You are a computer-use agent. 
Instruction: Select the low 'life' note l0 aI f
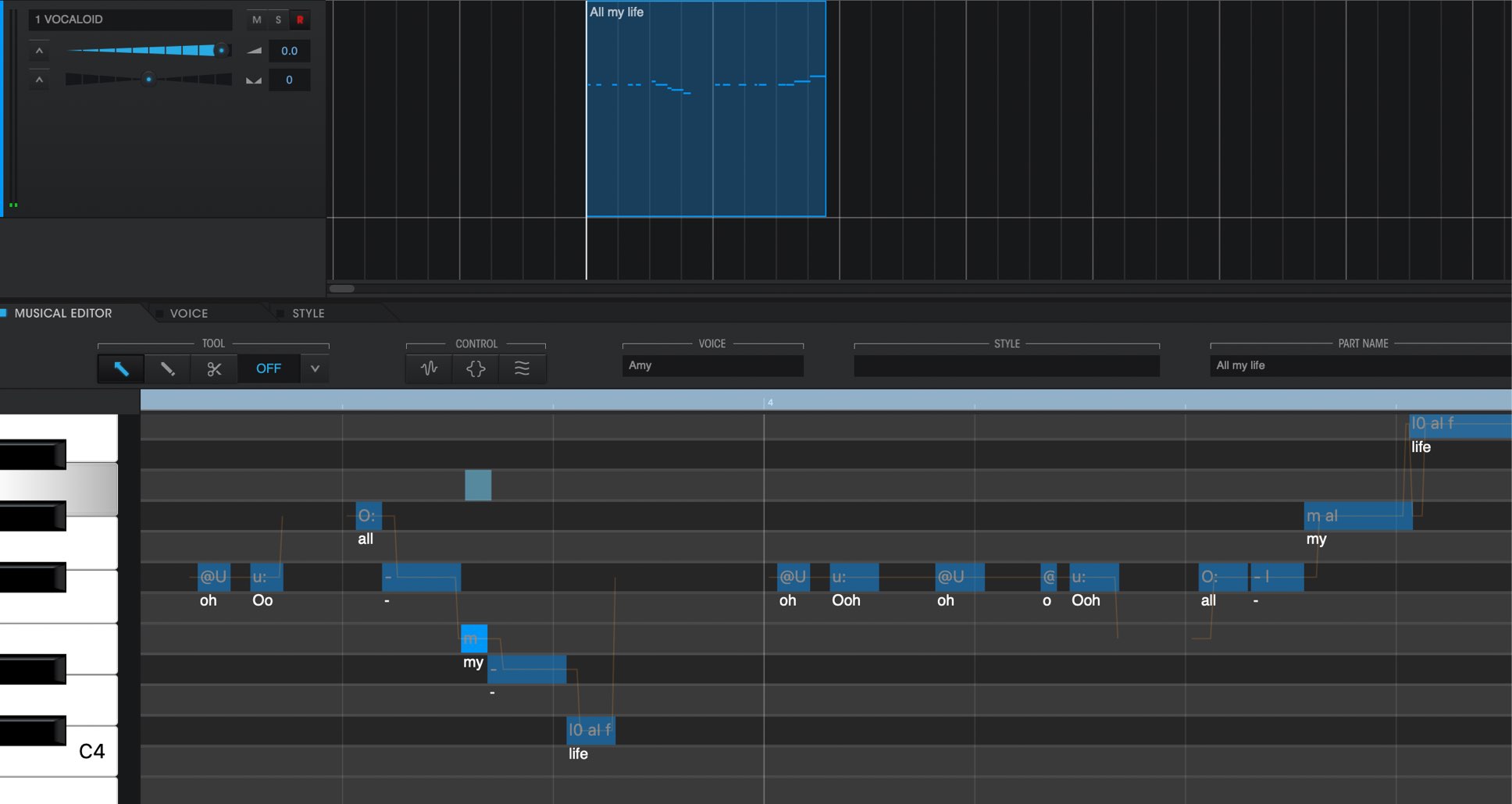[x=590, y=730]
